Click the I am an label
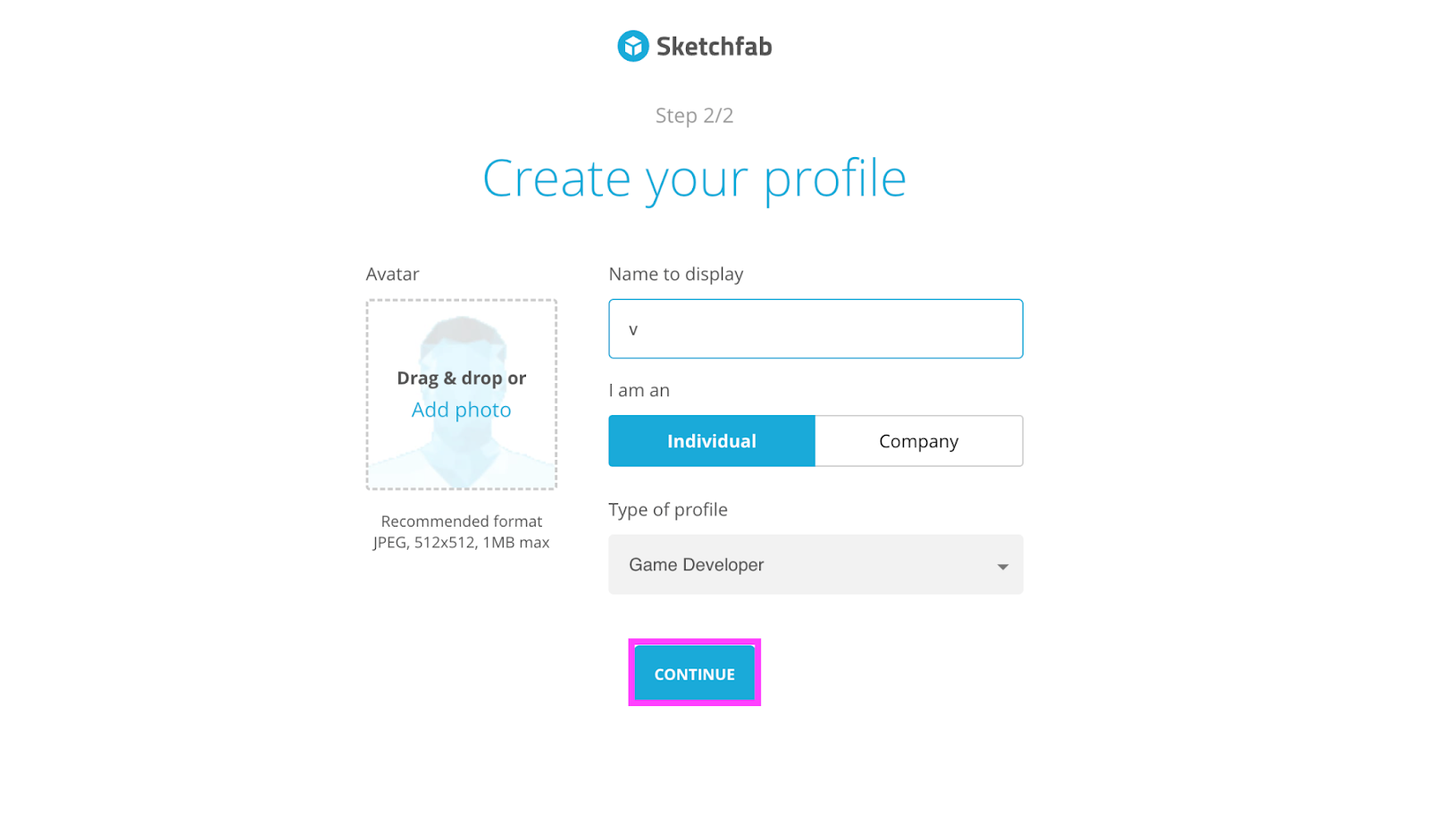1429x840 pixels. [x=639, y=390]
